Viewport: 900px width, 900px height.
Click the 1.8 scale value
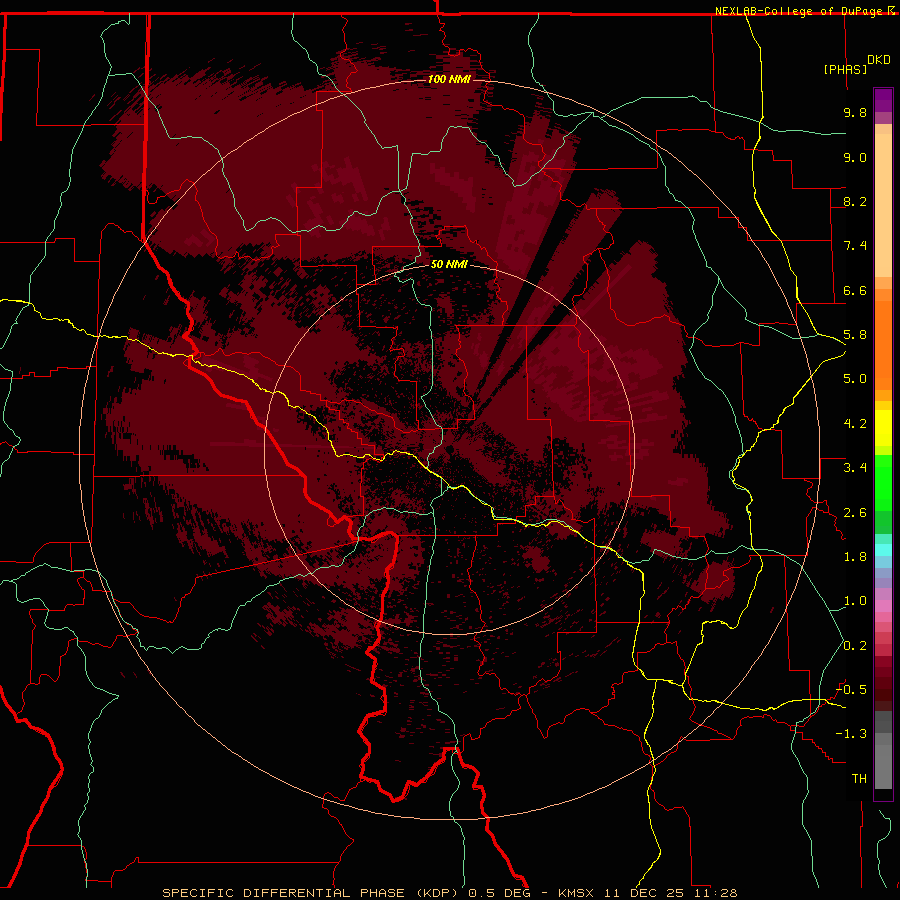click(x=855, y=557)
